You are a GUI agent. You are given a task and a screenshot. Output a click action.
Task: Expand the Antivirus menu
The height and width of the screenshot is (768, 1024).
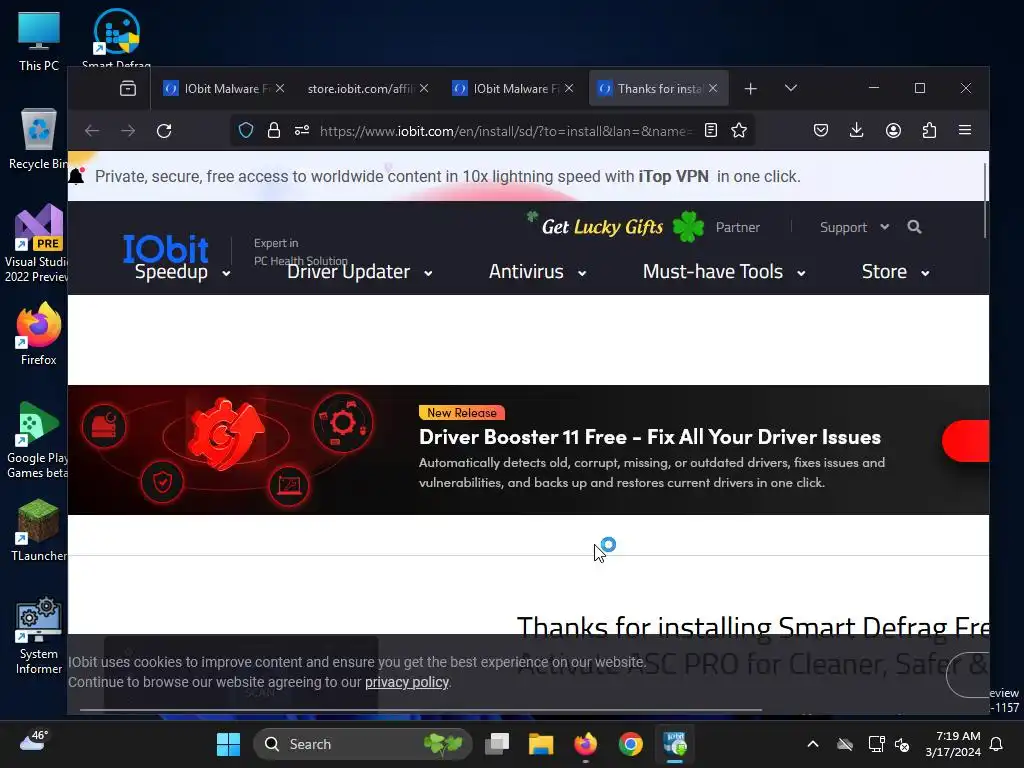click(537, 272)
